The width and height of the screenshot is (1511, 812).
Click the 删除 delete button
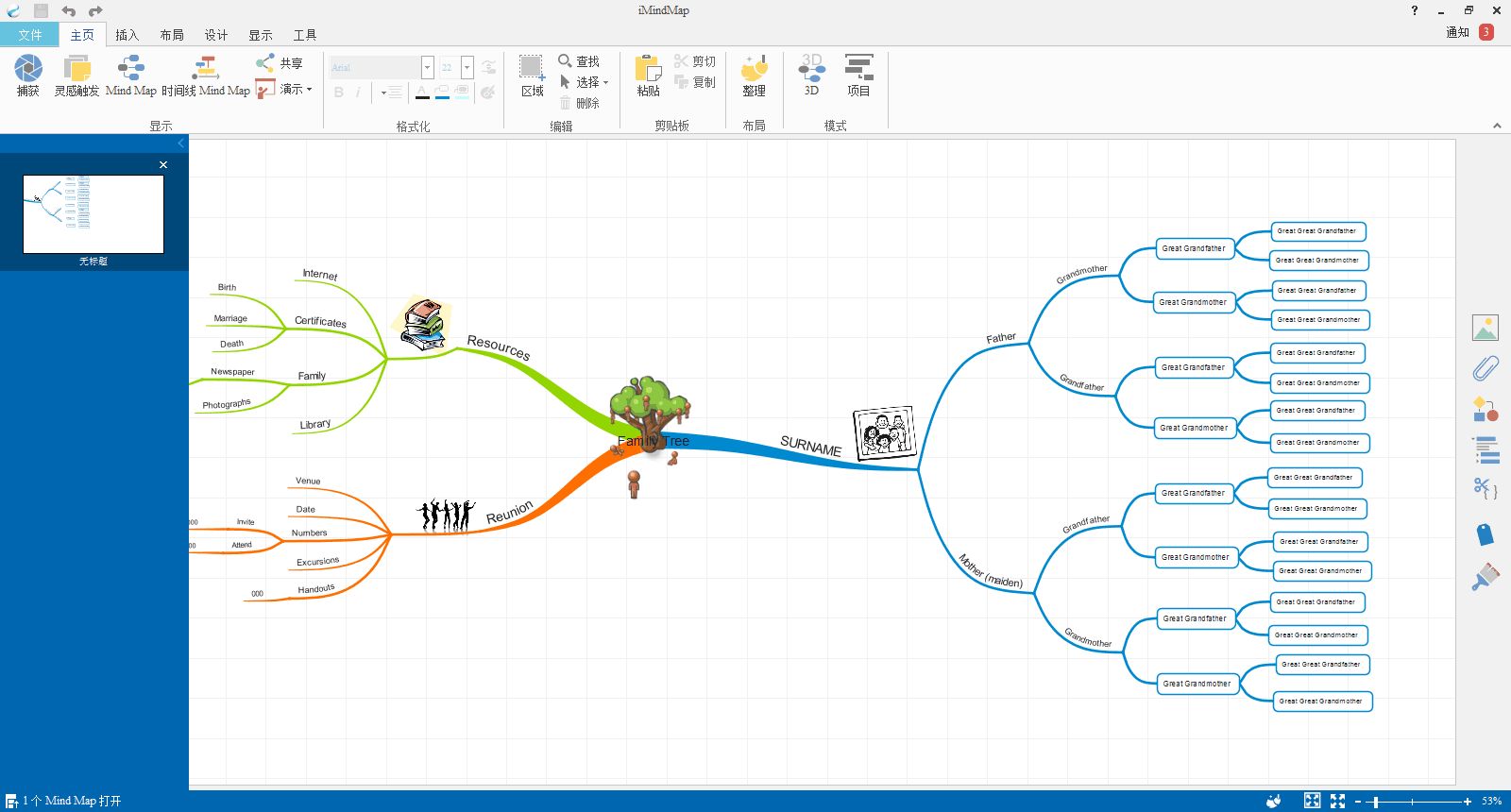(578, 103)
